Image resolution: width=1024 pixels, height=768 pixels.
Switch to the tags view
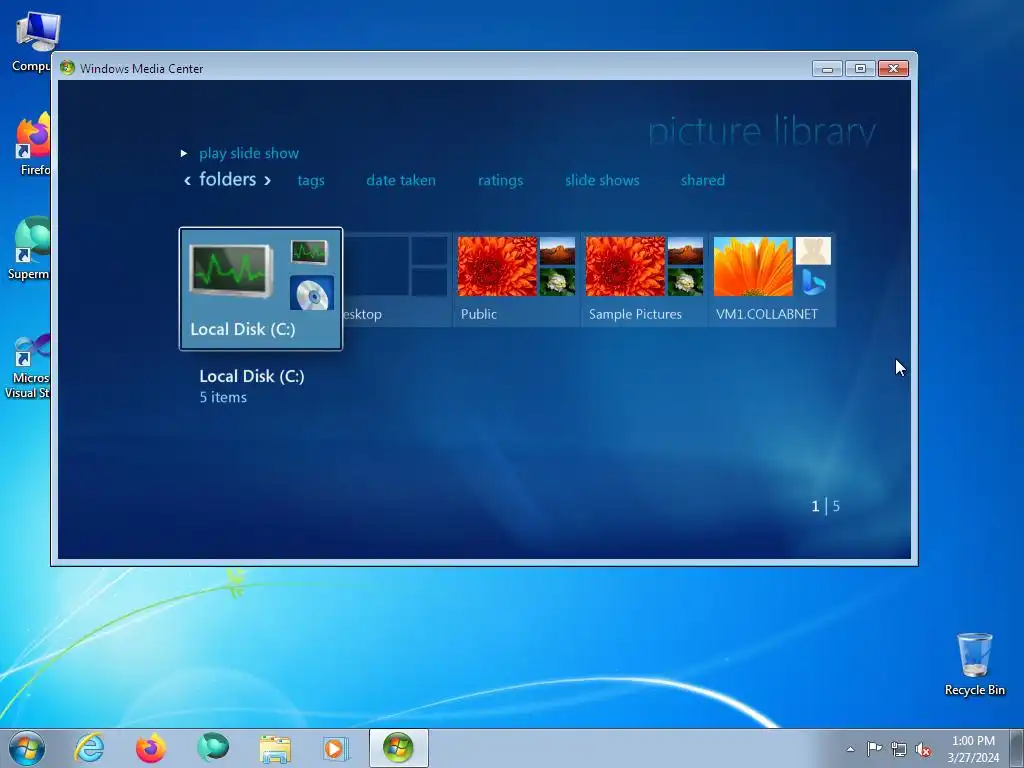pos(311,180)
